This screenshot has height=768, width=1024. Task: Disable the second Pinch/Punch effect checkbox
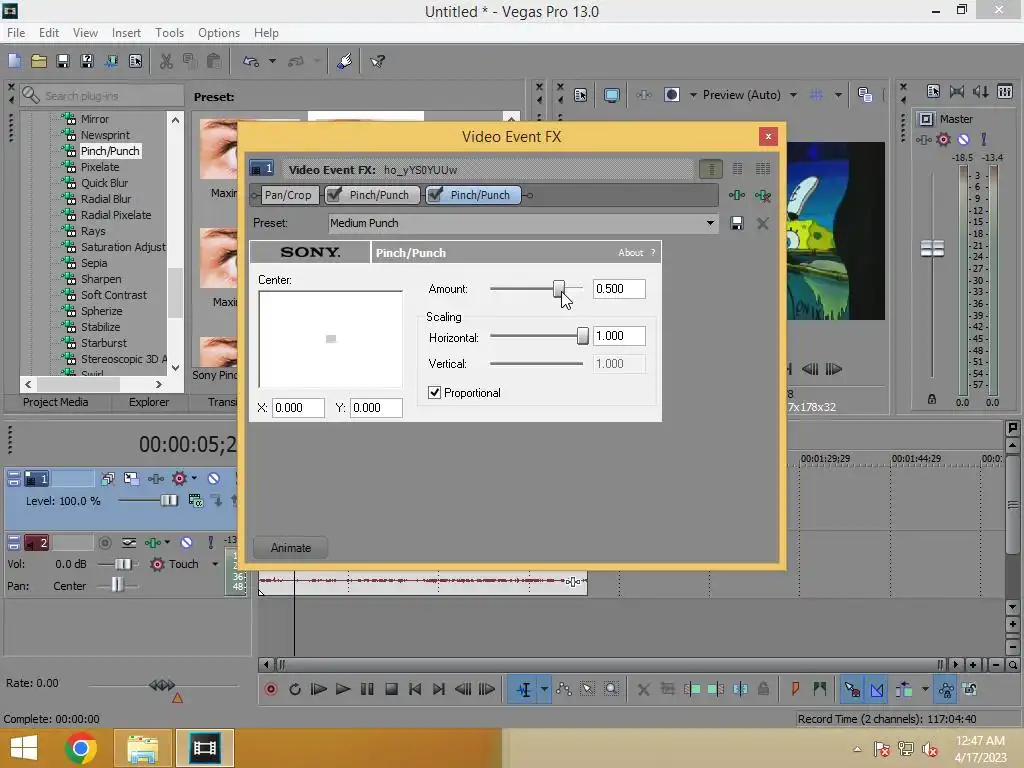435,195
